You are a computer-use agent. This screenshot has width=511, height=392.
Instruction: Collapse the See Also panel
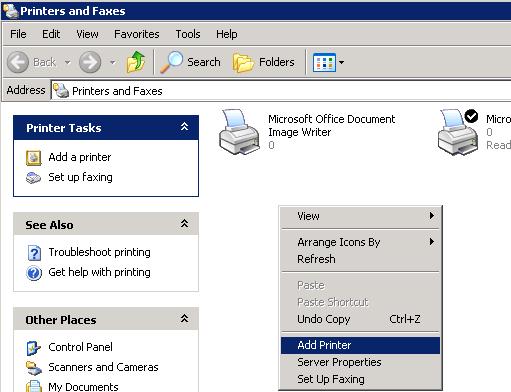pos(184,223)
